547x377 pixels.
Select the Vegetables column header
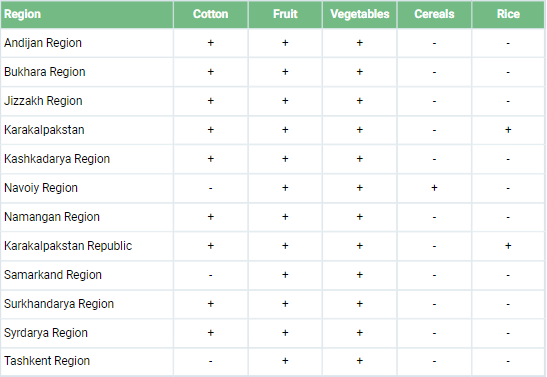click(360, 14)
